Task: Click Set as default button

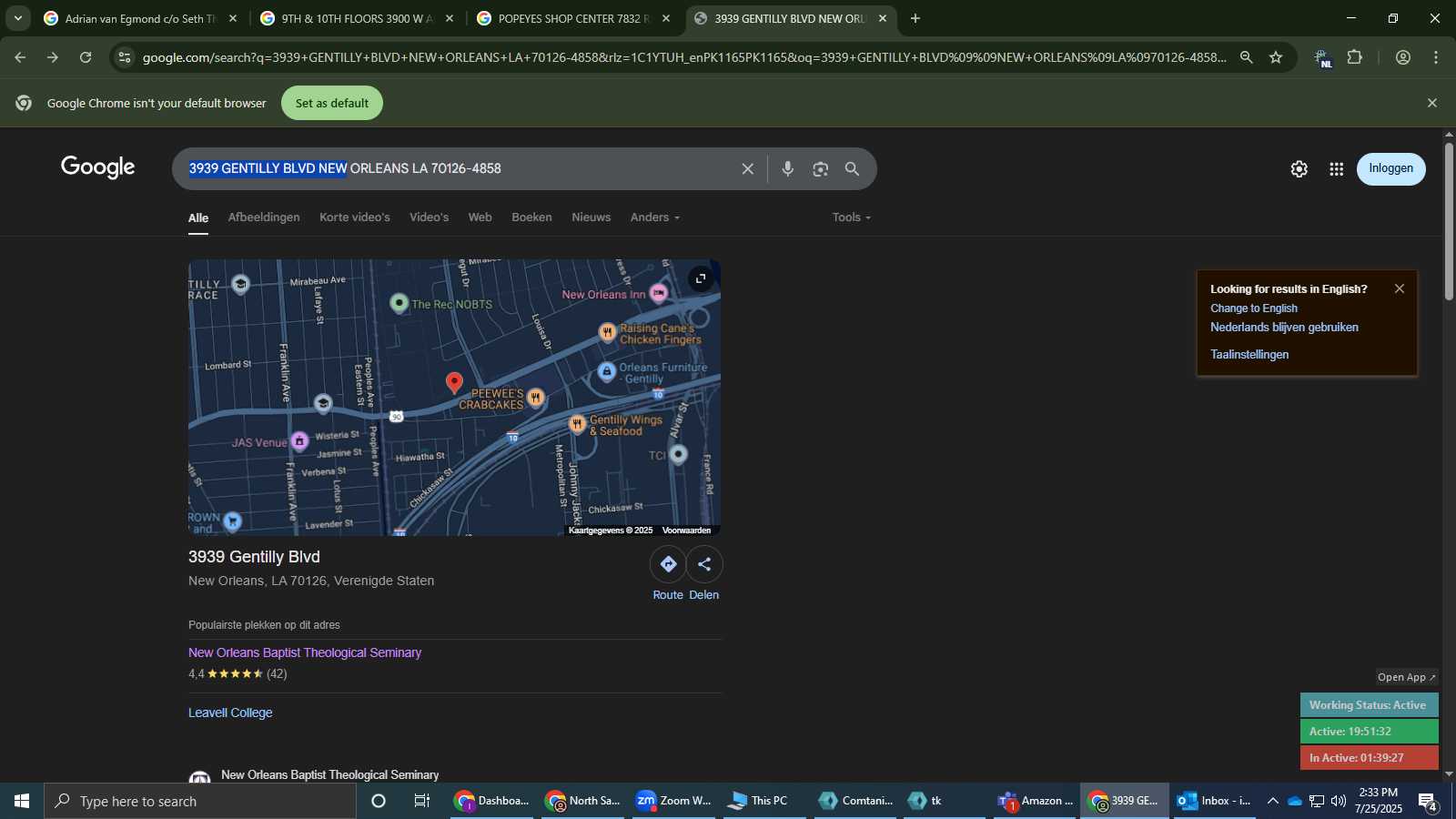Action: (x=332, y=103)
